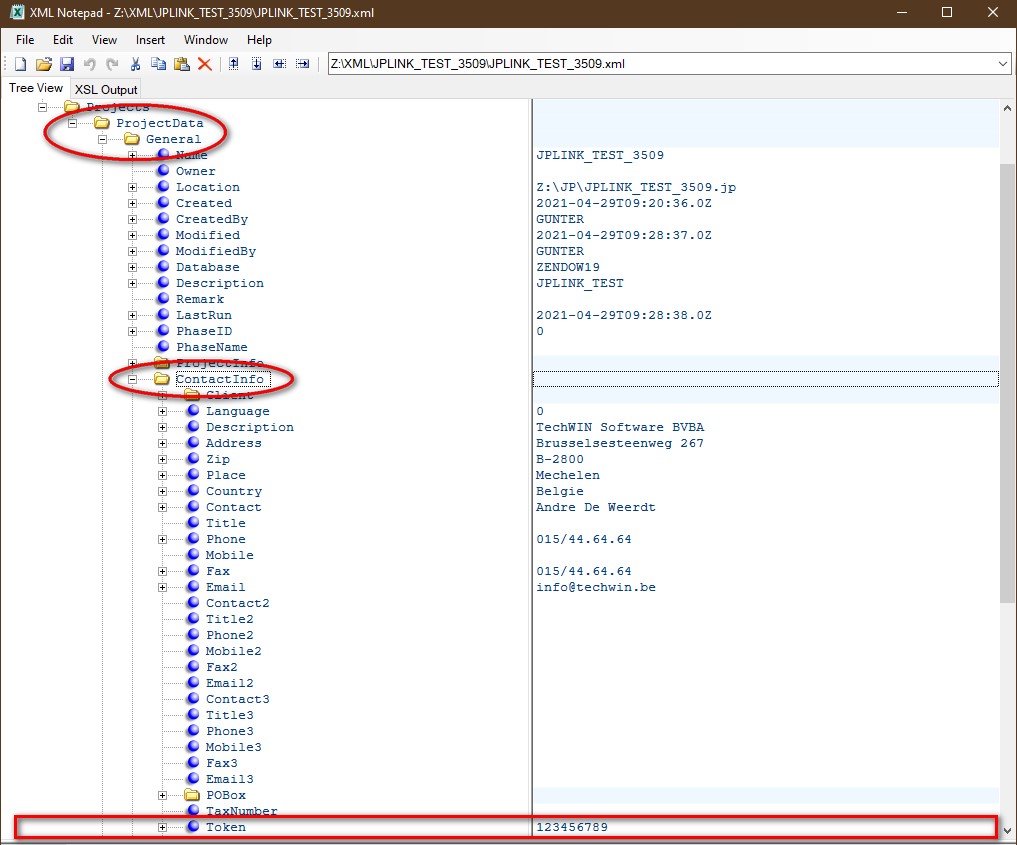Copy the selected node
Viewport: 1017px width, 845px height.
[158, 64]
